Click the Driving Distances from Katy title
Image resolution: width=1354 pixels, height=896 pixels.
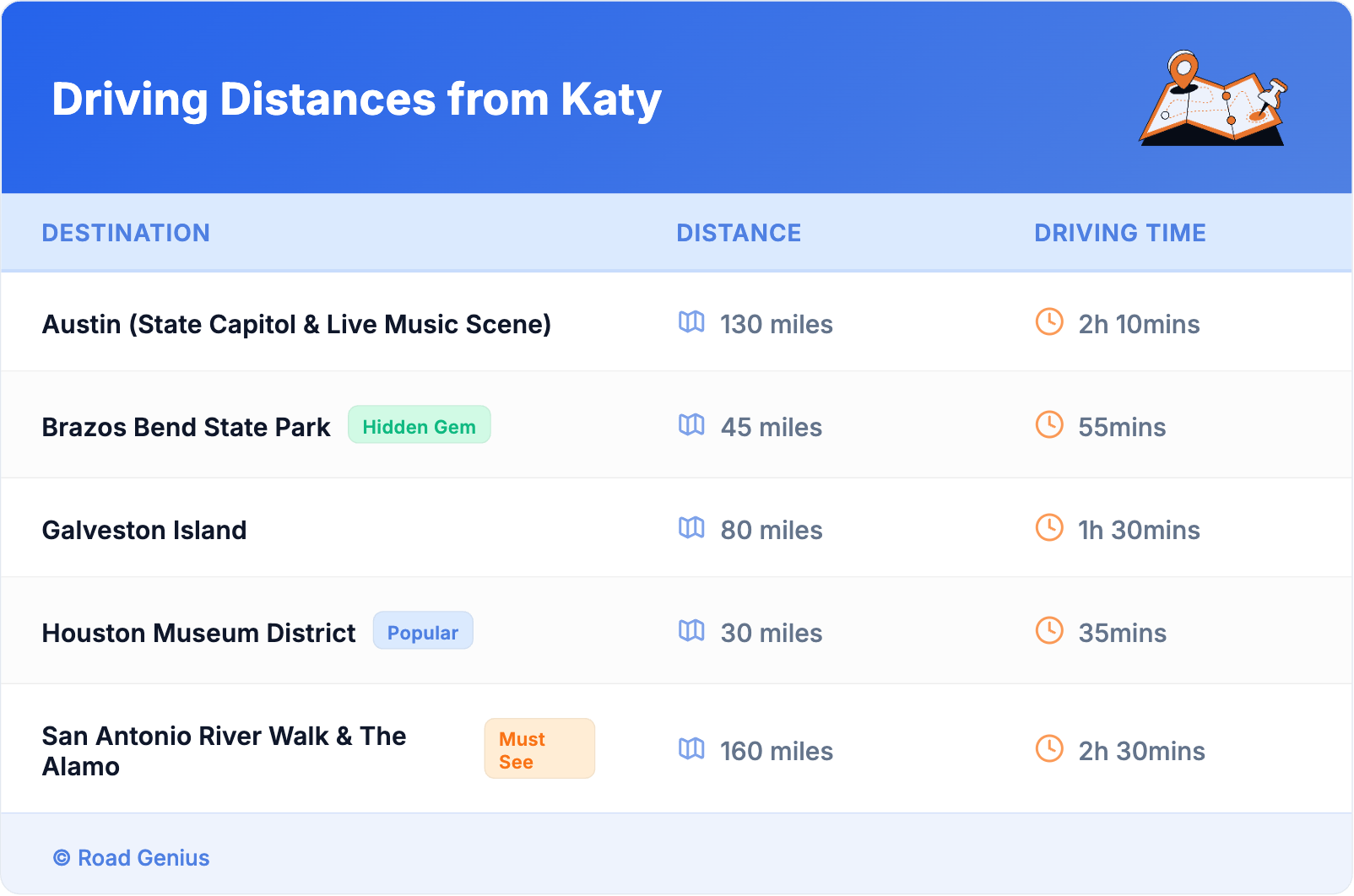pos(356,100)
